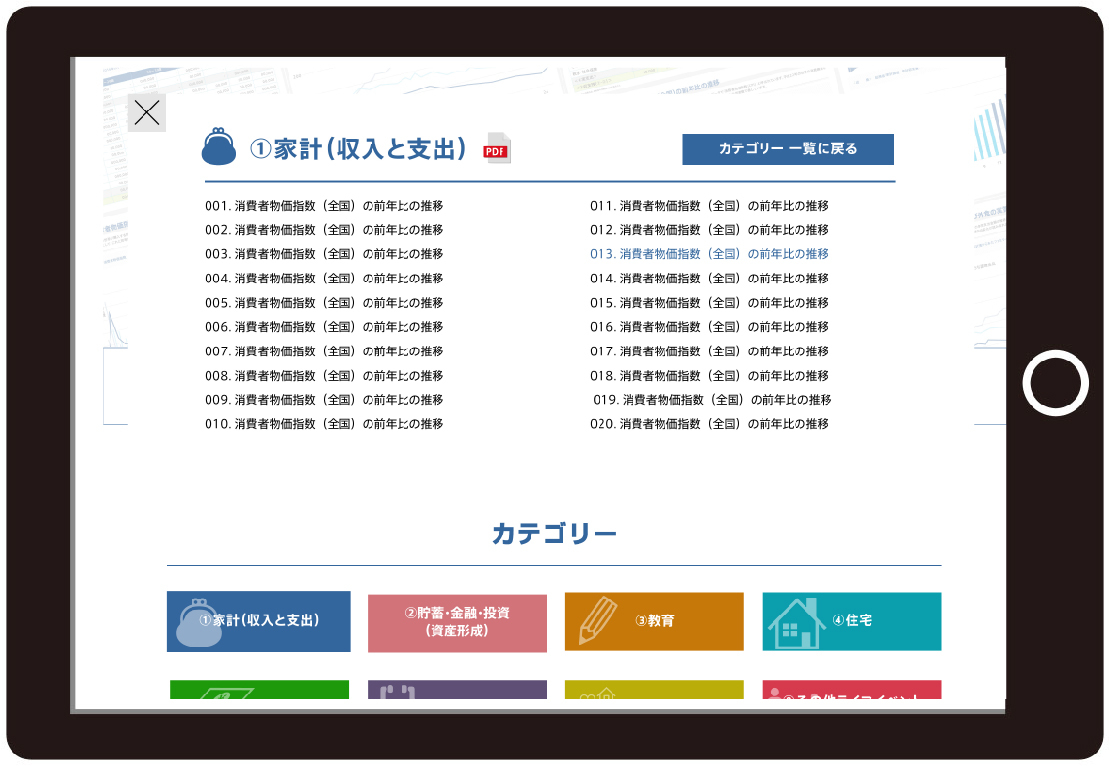1110x766 pixels.
Task: Click the purple calendar category tile
Action: point(457,690)
